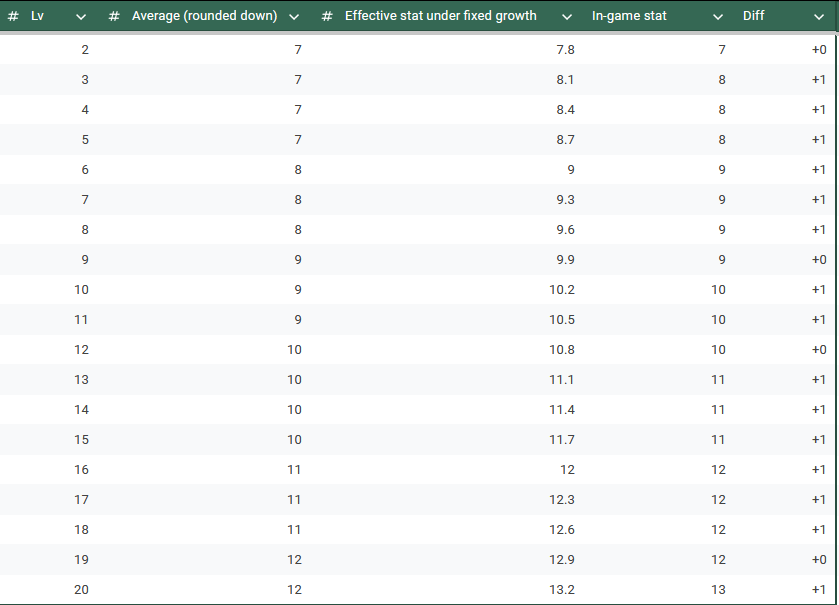Viewport: 839px width, 605px height.
Task: Select the Lv column header label
Action: point(38,16)
